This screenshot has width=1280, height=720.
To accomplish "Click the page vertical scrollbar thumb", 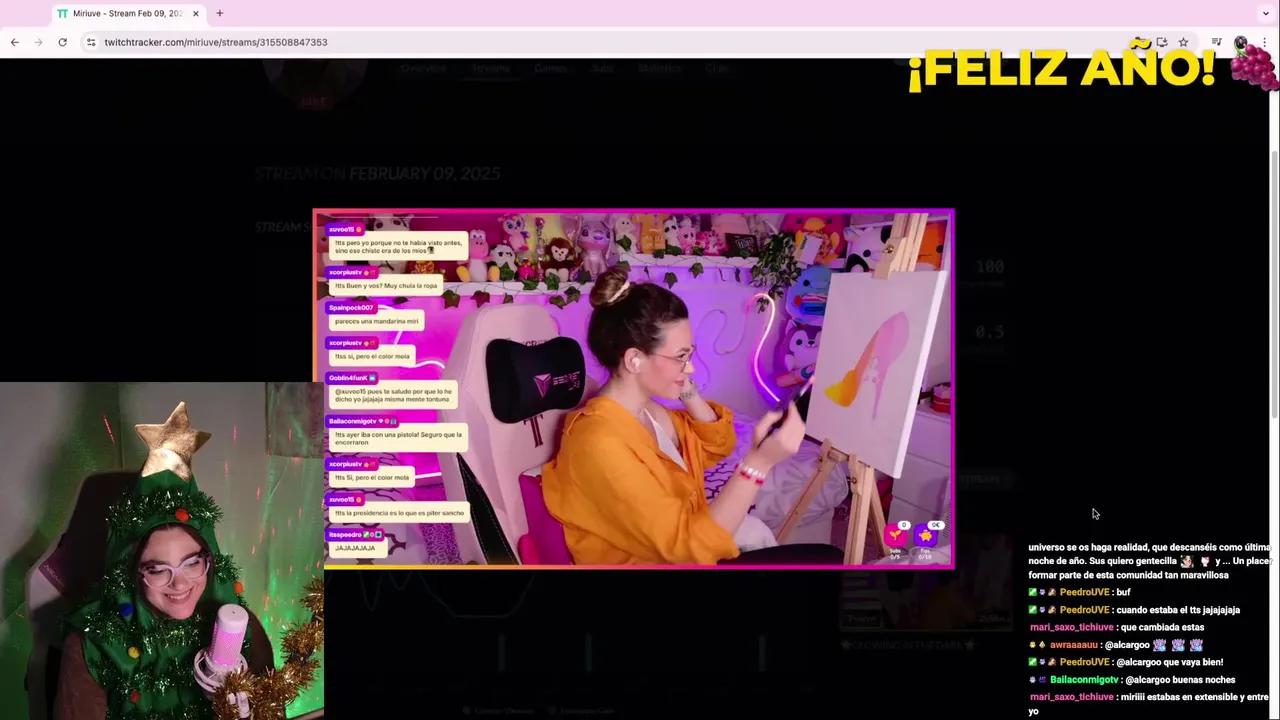I will tap(1274, 285).
